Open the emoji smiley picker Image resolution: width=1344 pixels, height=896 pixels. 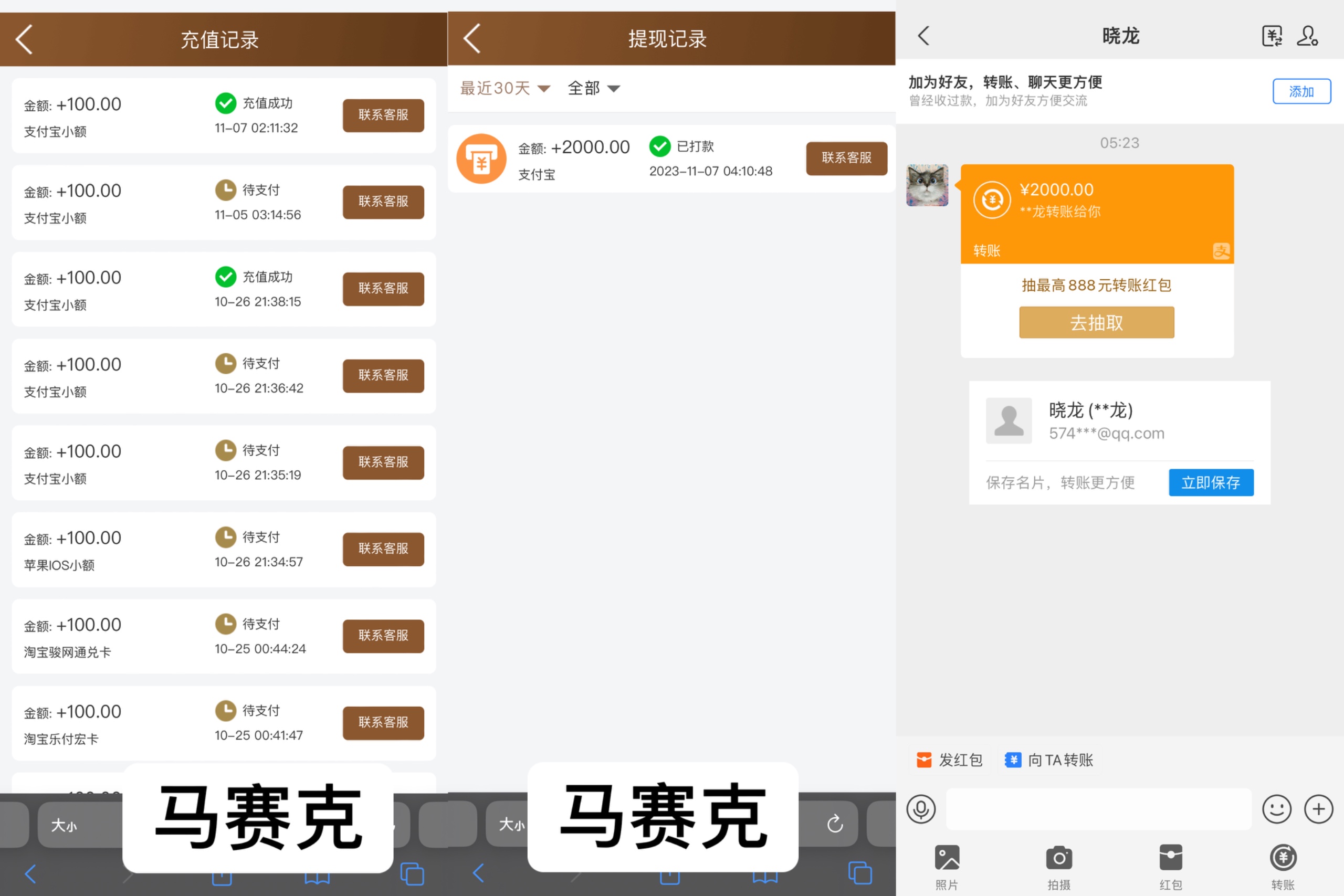click(1277, 809)
